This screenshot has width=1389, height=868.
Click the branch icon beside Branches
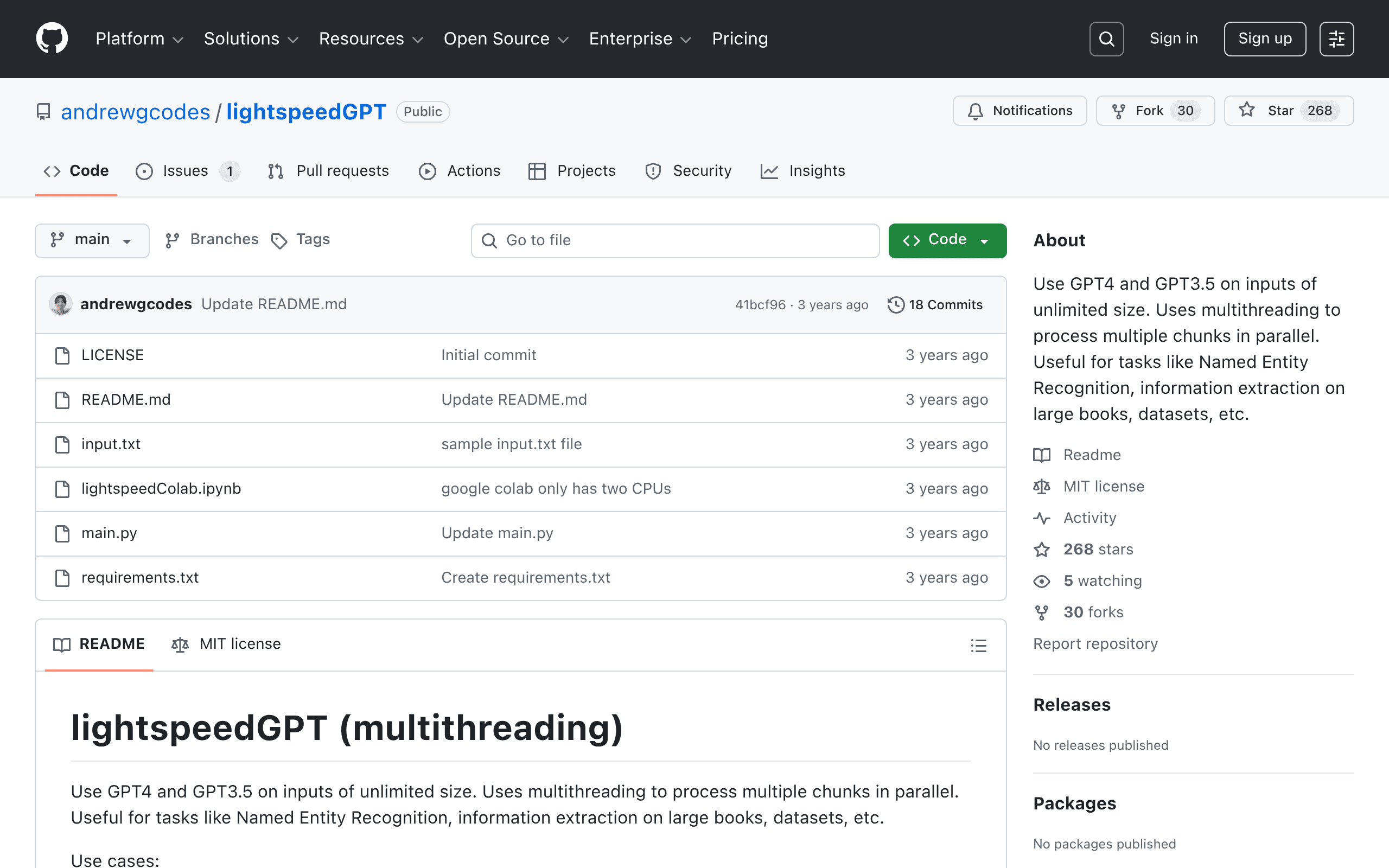click(172, 240)
